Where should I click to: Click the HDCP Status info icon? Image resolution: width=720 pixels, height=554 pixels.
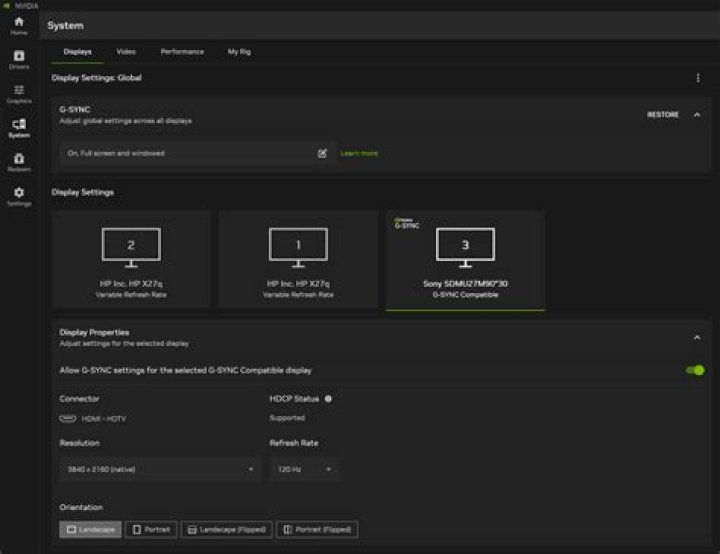(x=328, y=399)
